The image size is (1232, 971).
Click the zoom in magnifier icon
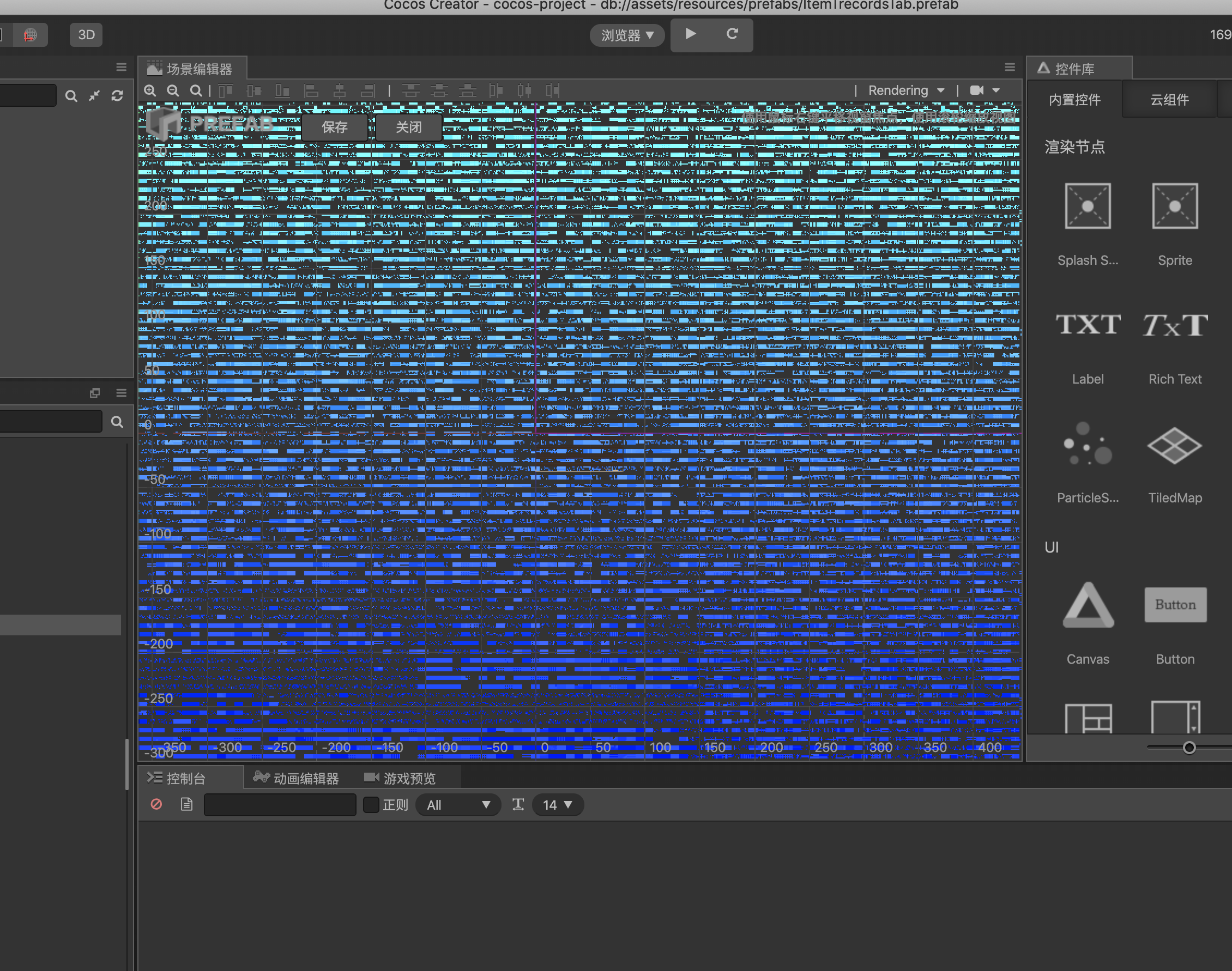click(150, 90)
